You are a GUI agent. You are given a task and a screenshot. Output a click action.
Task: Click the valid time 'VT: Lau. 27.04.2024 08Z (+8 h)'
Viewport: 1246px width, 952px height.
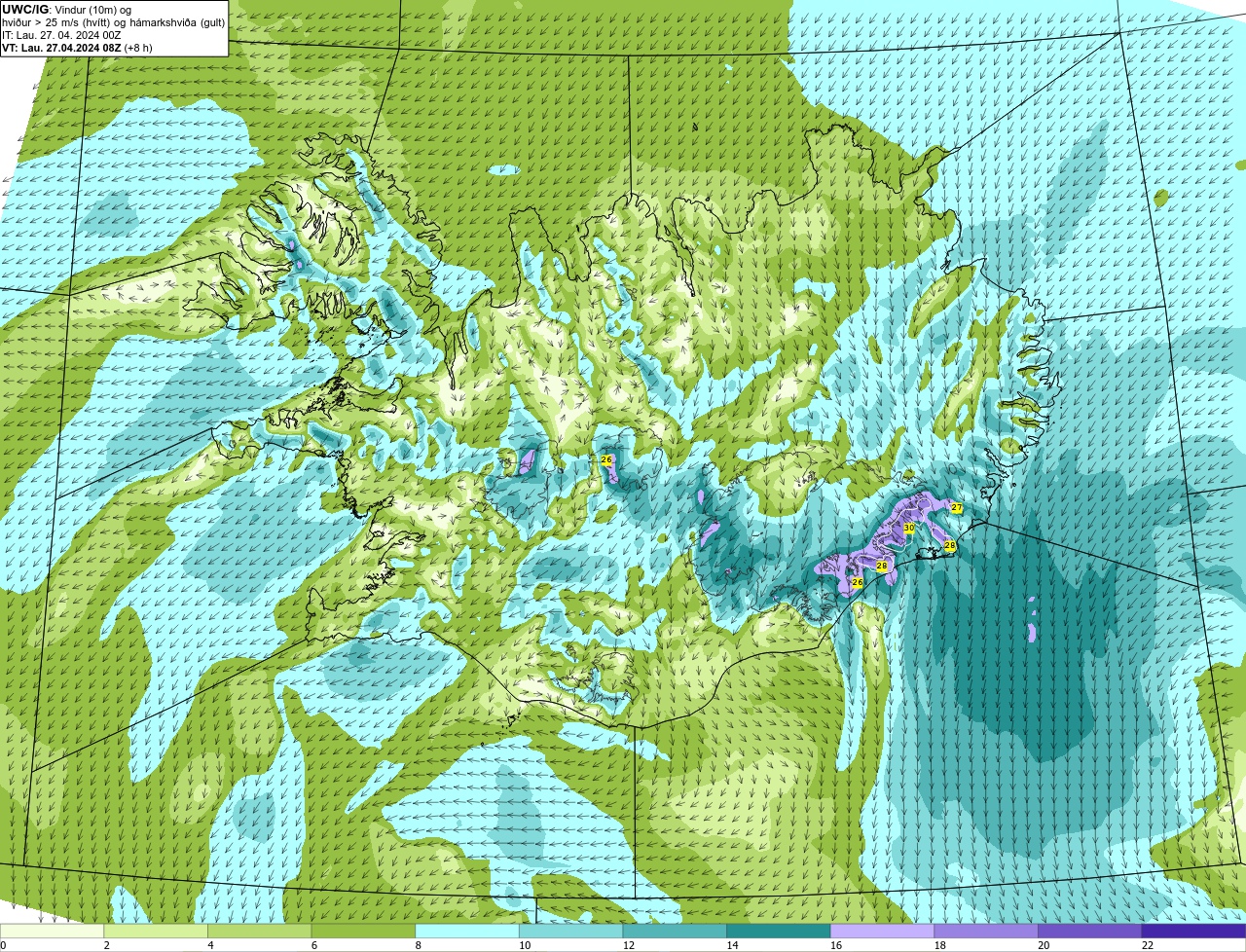click(77, 48)
